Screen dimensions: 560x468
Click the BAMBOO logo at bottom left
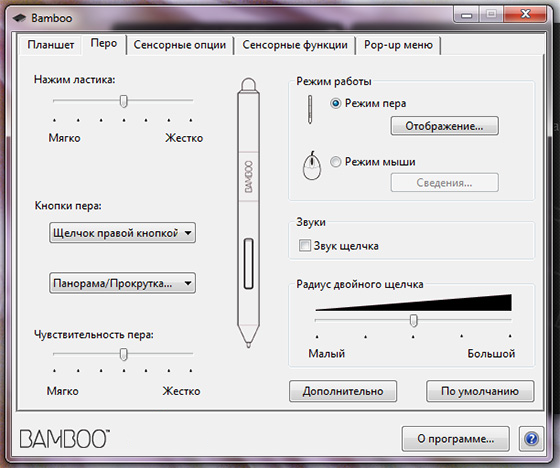[64, 438]
